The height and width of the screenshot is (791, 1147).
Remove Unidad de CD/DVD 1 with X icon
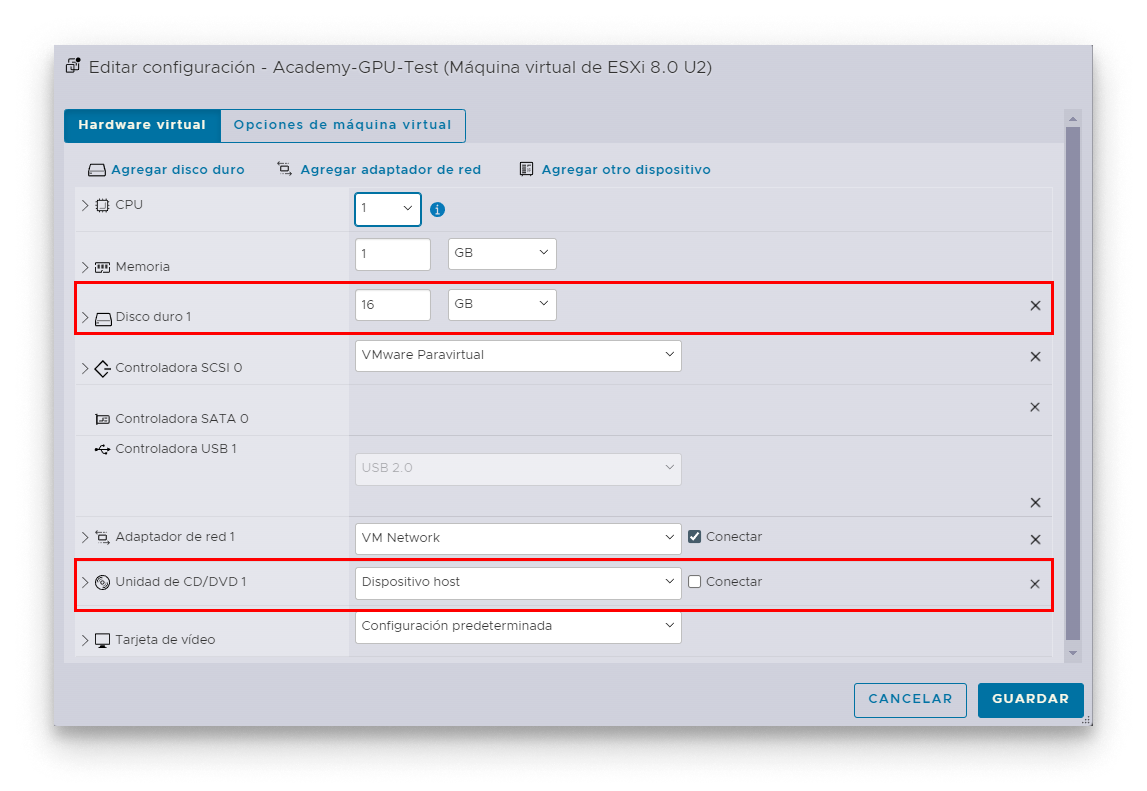(1035, 584)
